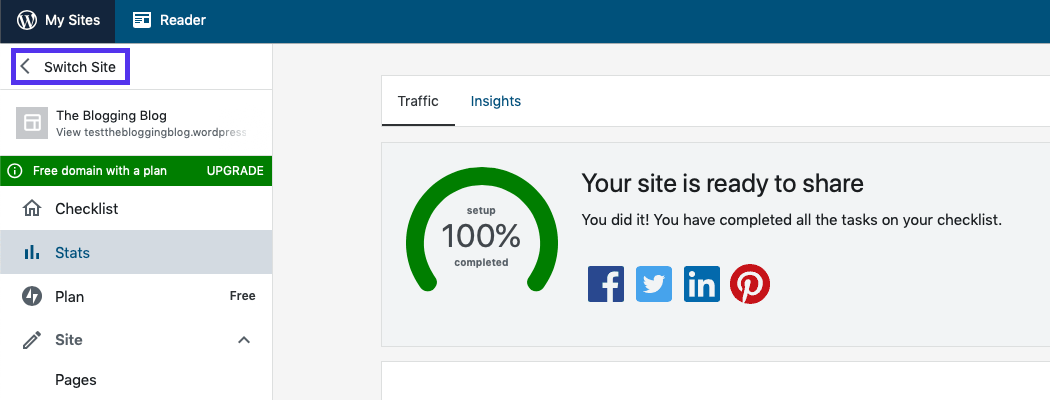This screenshot has width=1050, height=400.
Task: Click The Blogging Blog site icon
Action: (x=32, y=123)
